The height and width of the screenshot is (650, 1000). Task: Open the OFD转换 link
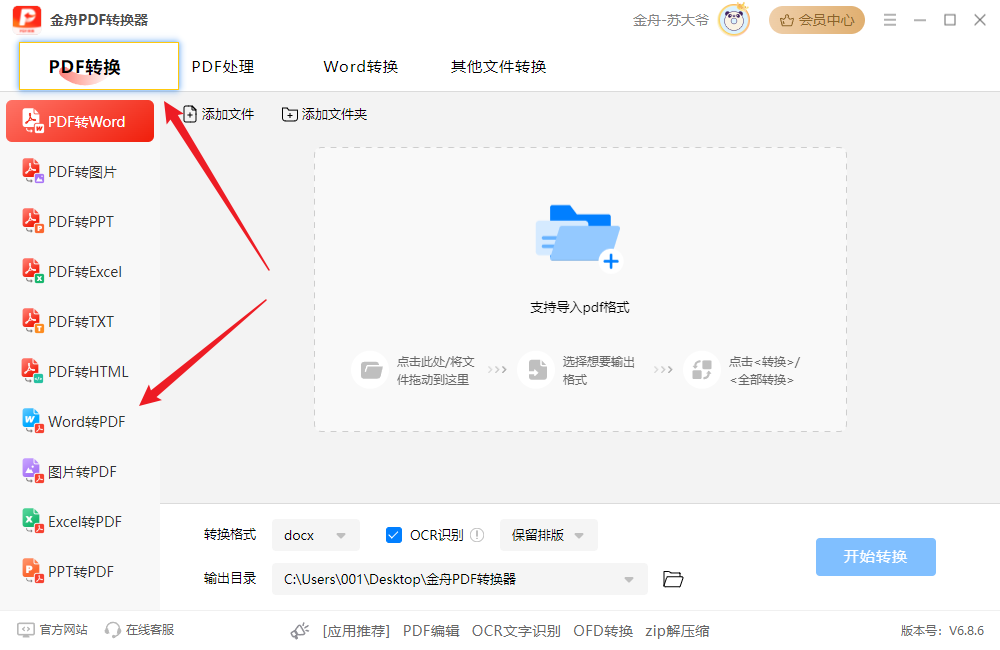tap(603, 630)
